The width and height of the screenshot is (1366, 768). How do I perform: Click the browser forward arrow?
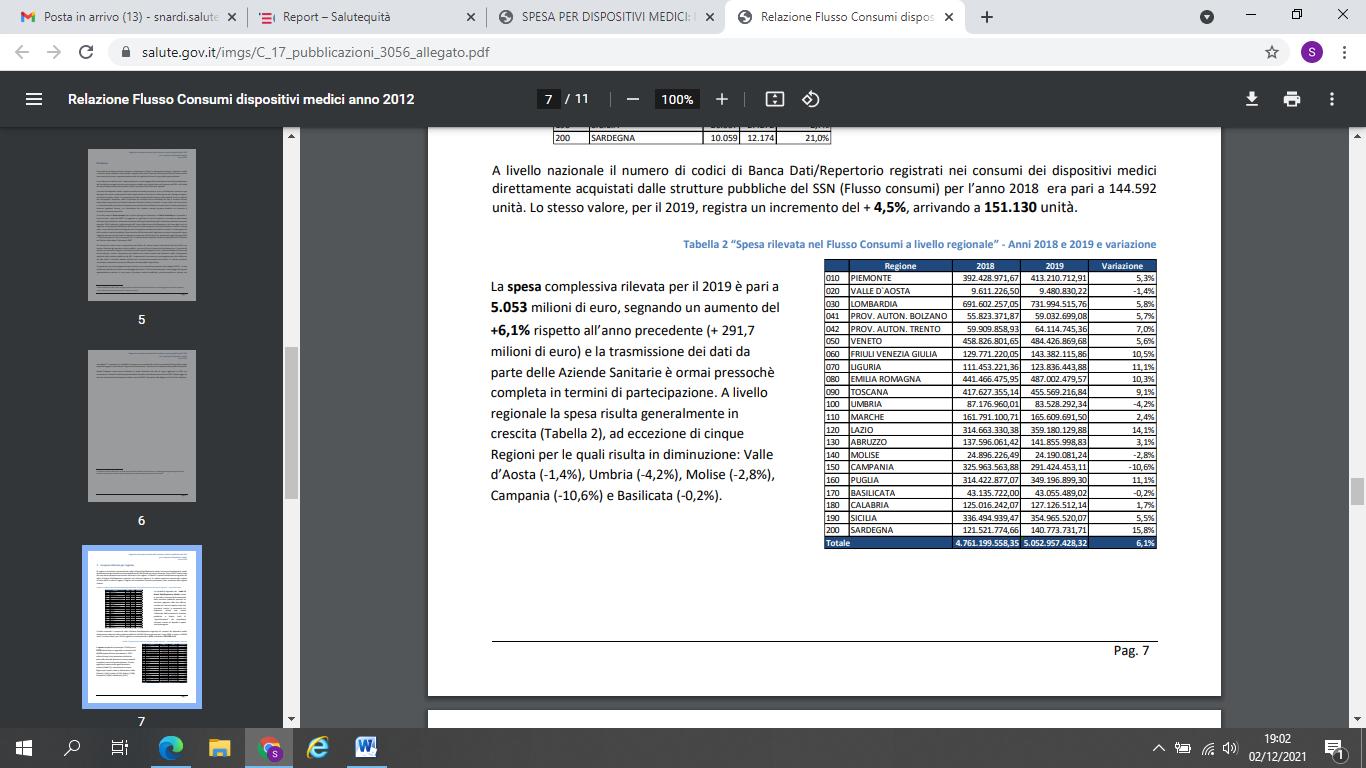point(54,52)
